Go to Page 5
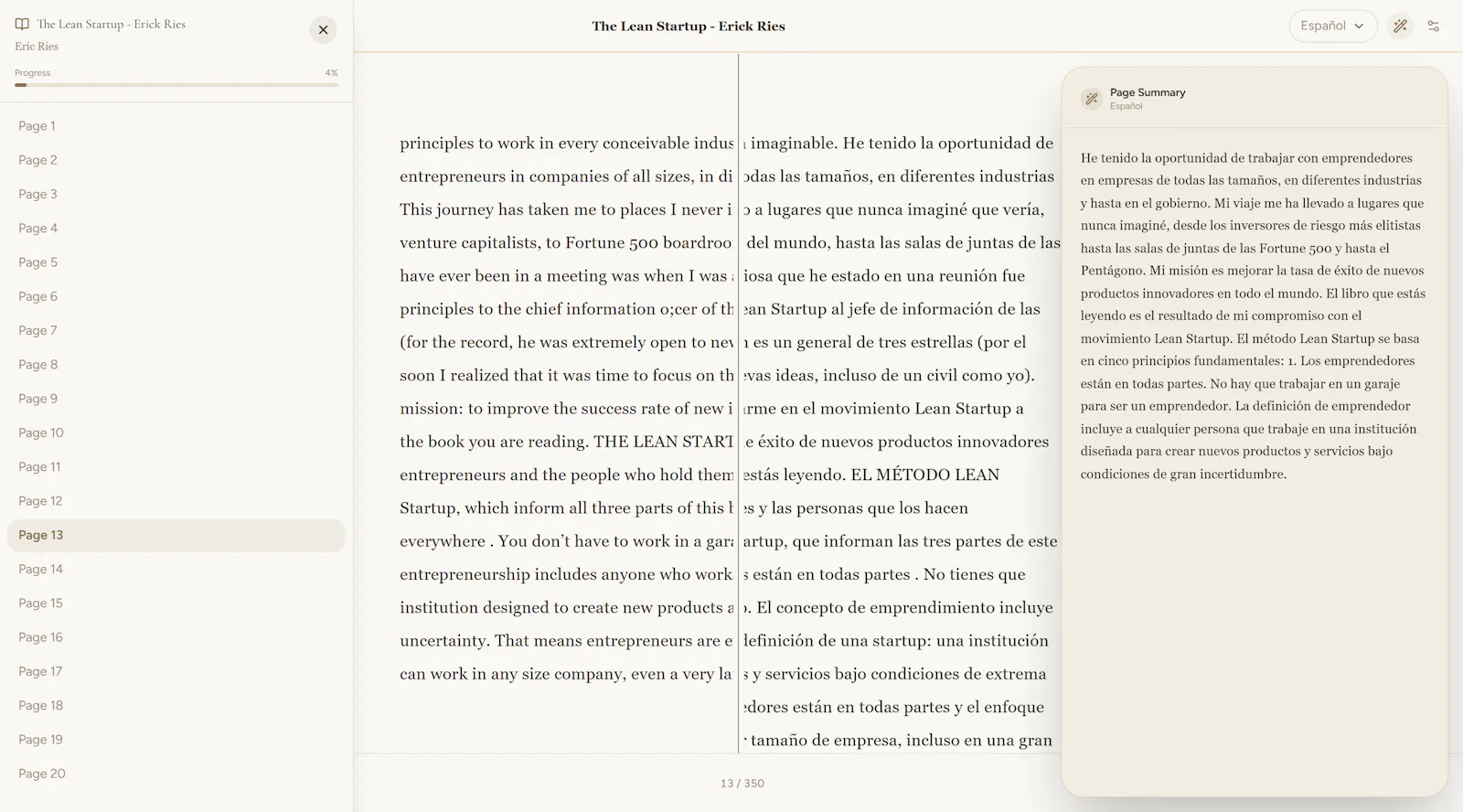Screen dimensions: 1463x812 pyautogui.click(x=176, y=262)
